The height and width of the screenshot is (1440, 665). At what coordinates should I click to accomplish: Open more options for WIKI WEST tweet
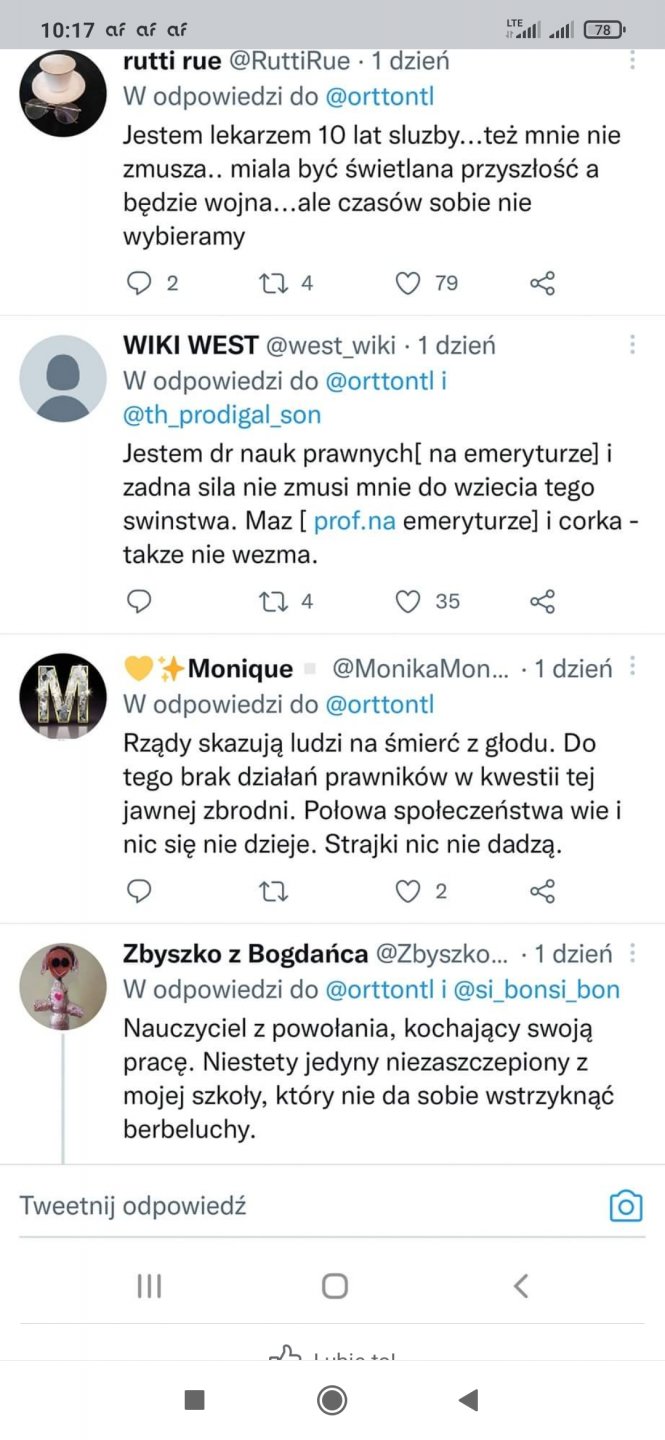click(x=632, y=345)
